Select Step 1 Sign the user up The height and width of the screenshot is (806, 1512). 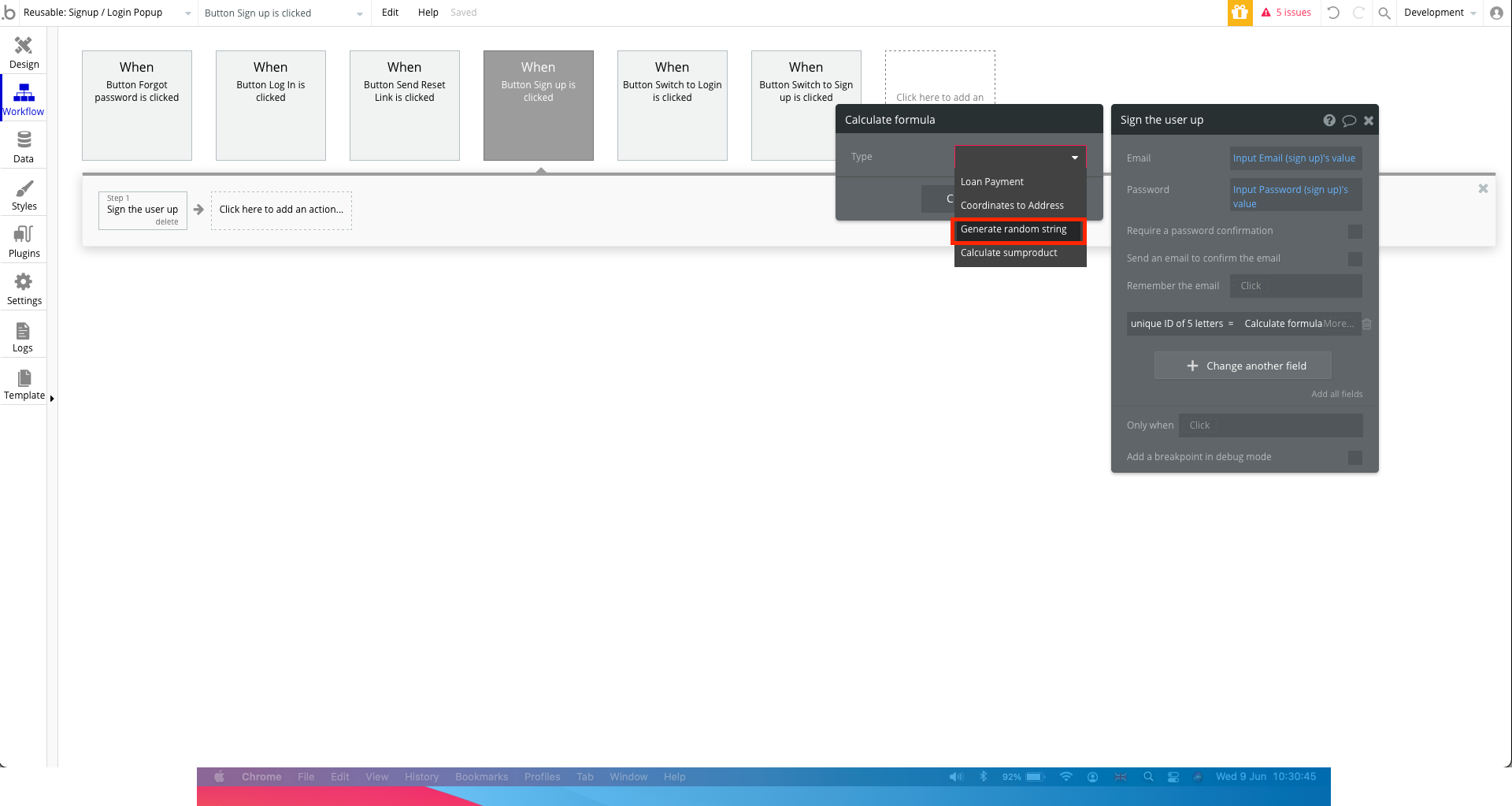pyautogui.click(x=143, y=210)
